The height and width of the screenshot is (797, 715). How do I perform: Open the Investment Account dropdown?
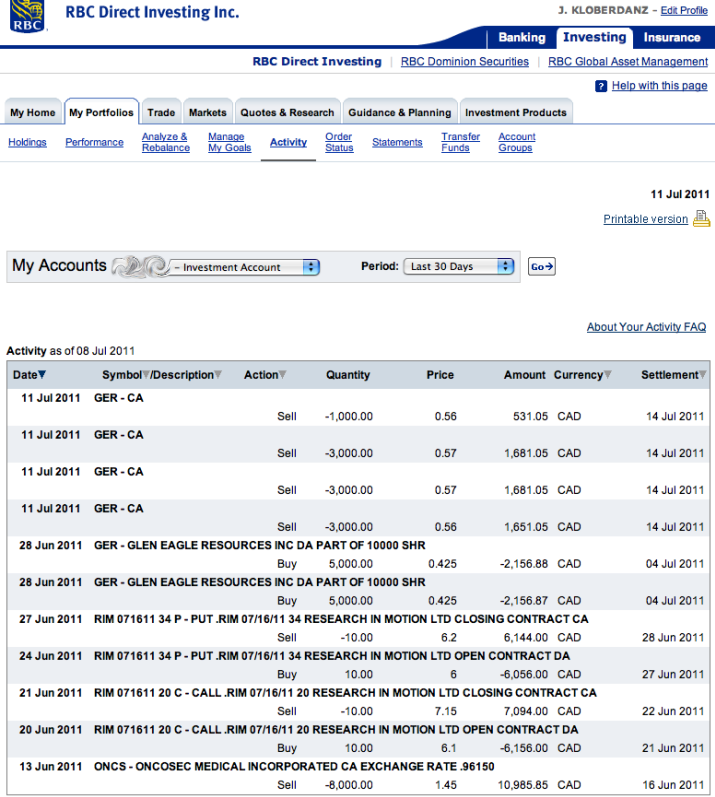(245, 267)
